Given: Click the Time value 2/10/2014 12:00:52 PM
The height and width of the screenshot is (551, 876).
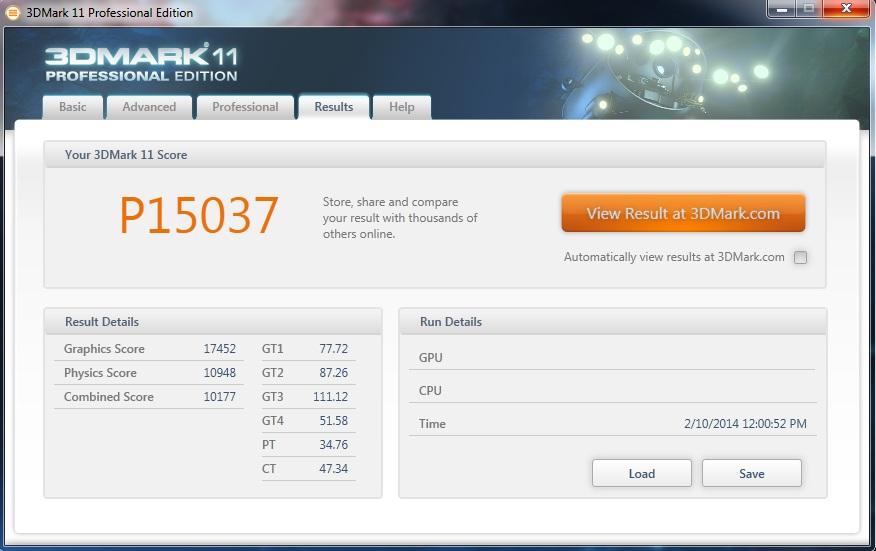Looking at the screenshot, I should click(x=745, y=424).
